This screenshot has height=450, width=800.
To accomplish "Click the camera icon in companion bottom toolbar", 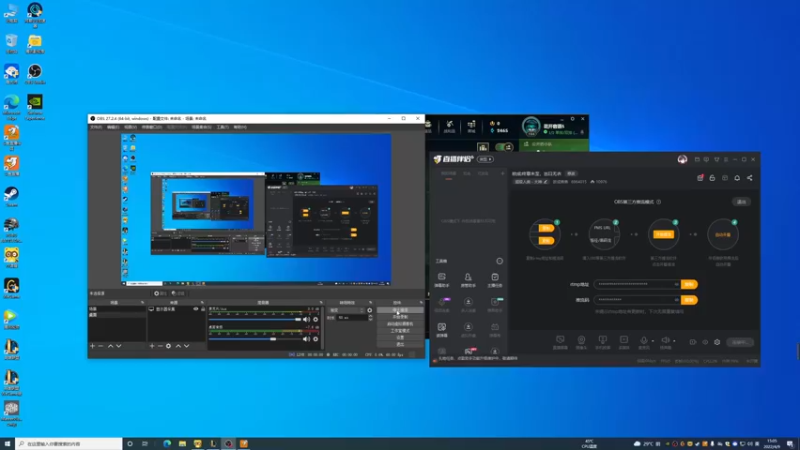I will [581, 340].
